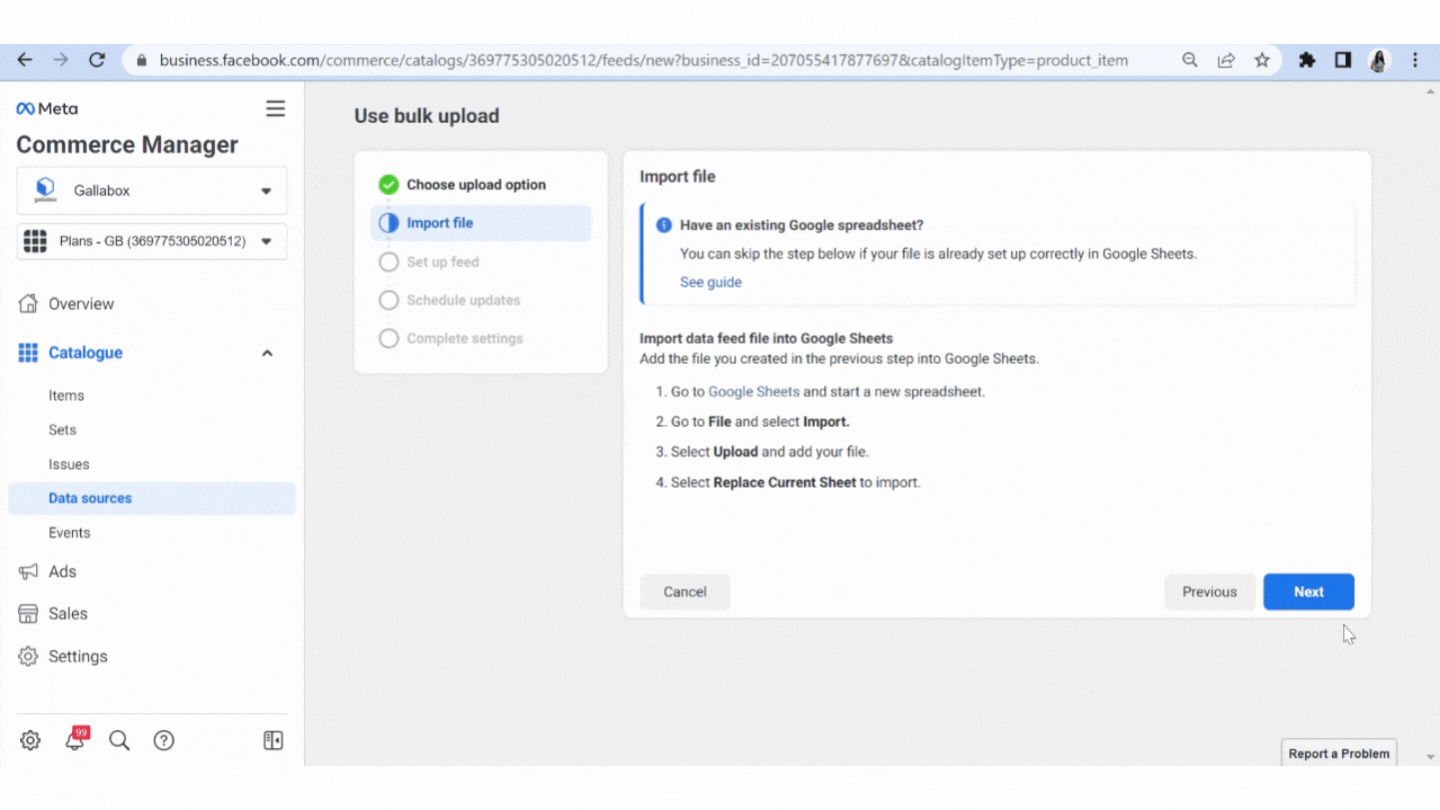The height and width of the screenshot is (810, 1440).
Task: Open the help question mark icon
Action: (x=164, y=740)
